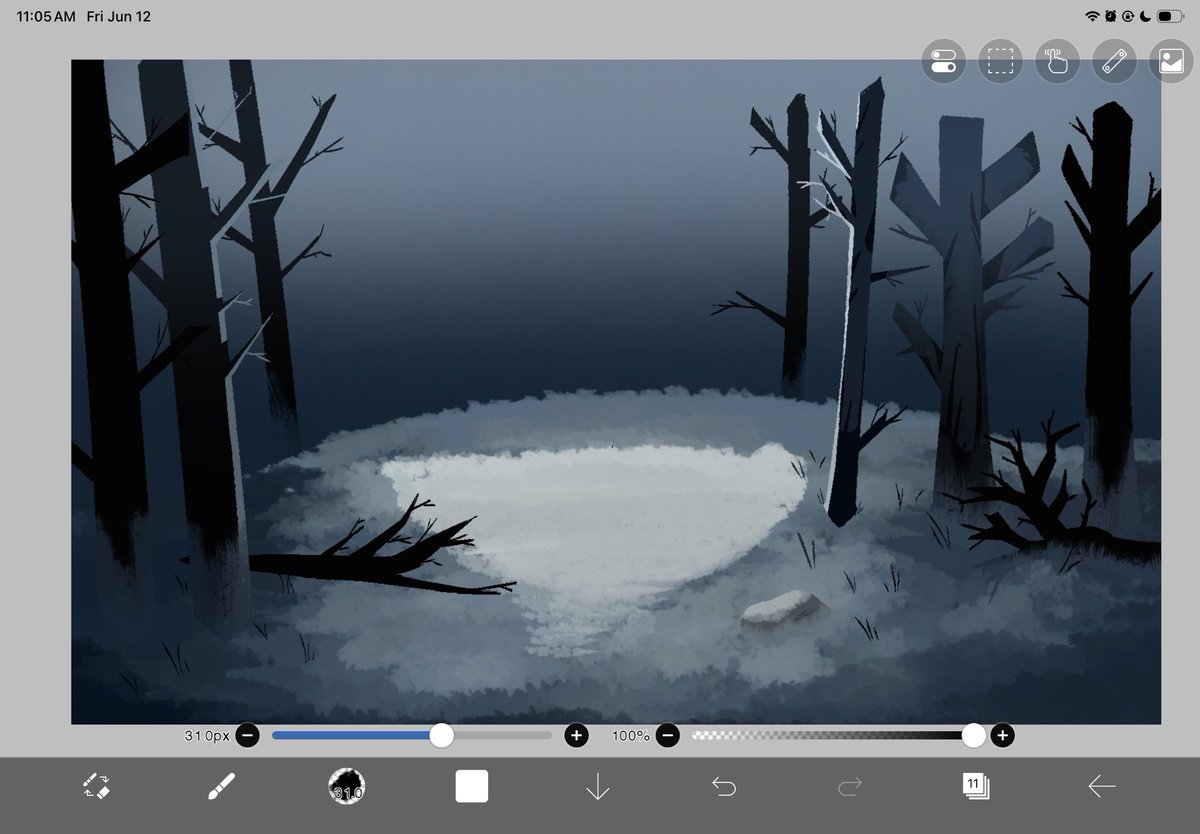
Task: Tap the Do Not Disturb moon icon
Action: [x=1145, y=17]
